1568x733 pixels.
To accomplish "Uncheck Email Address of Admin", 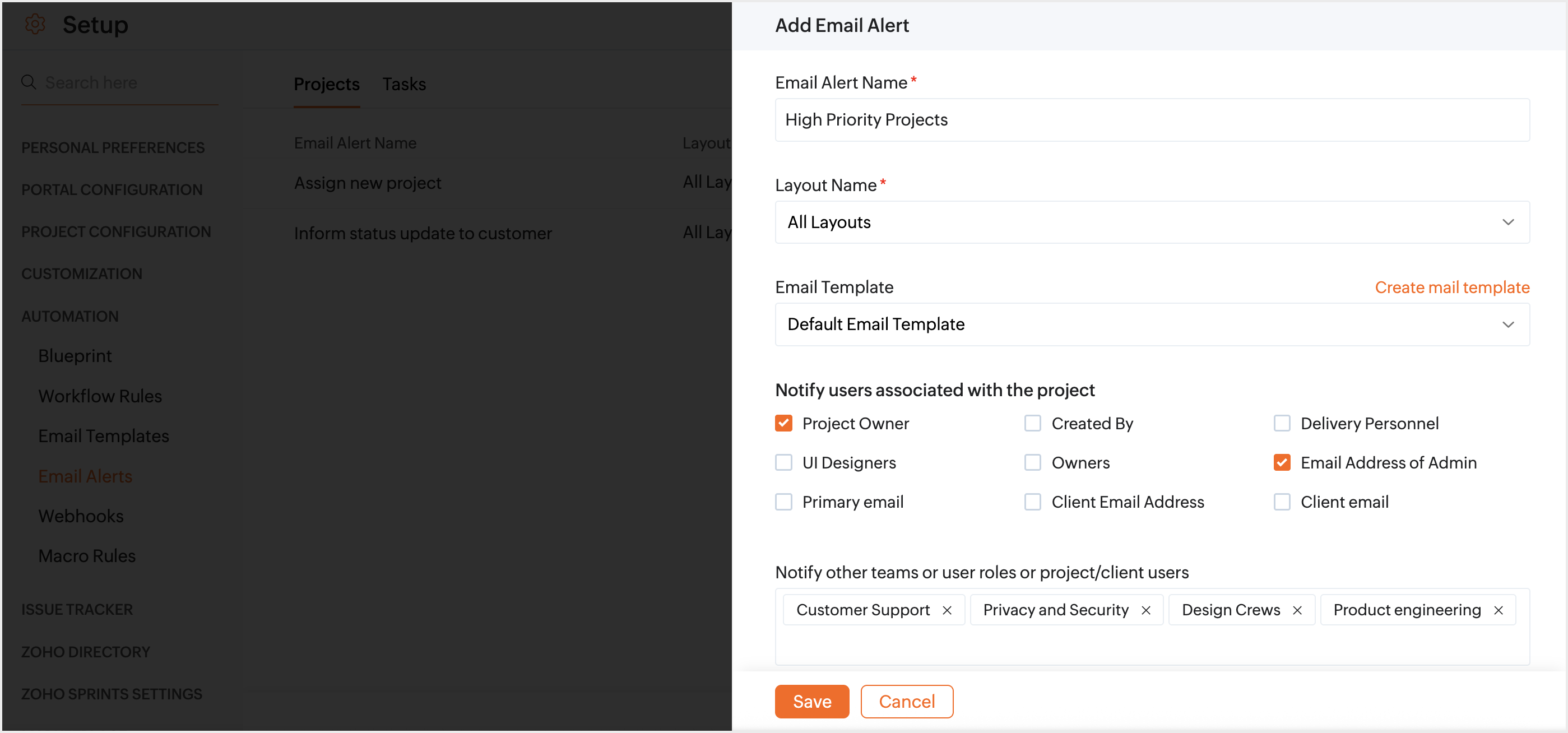I will [1281, 463].
